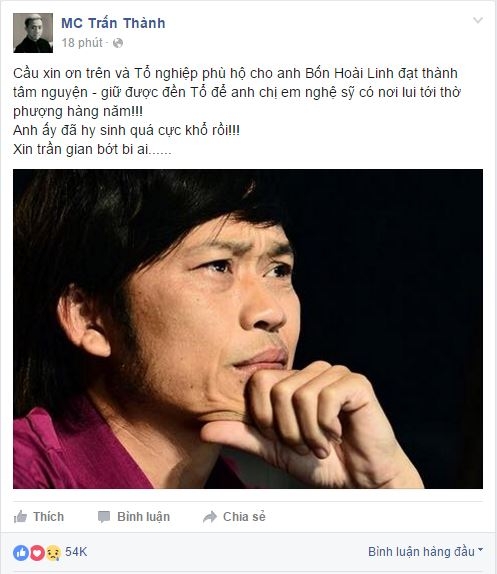Select the red heart Love reaction badge
This screenshot has width=497, height=574.
[x=37, y=552]
